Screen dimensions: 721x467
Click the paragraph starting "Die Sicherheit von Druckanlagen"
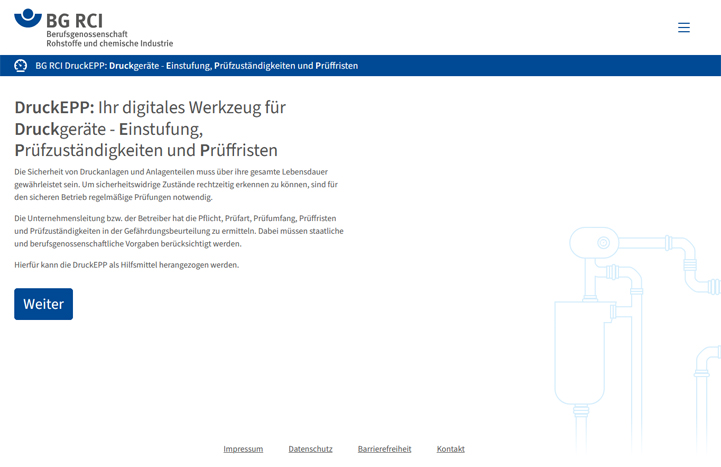point(176,185)
